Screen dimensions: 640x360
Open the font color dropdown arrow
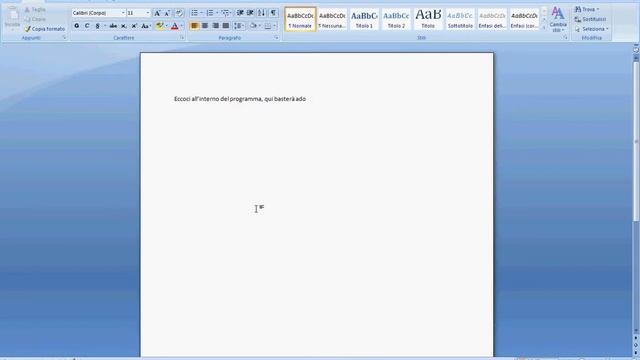[x=182, y=26]
